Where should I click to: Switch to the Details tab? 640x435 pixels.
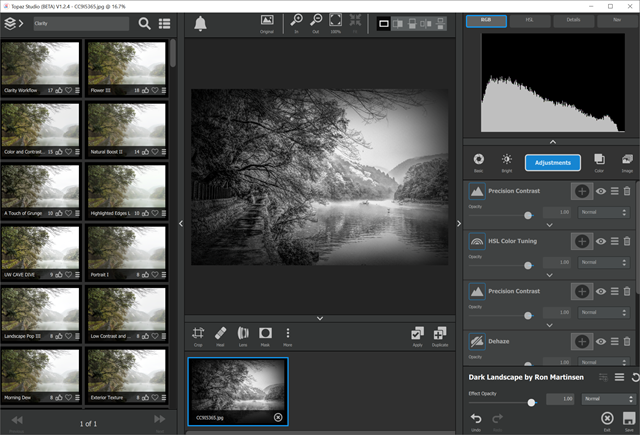click(x=573, y=20)
